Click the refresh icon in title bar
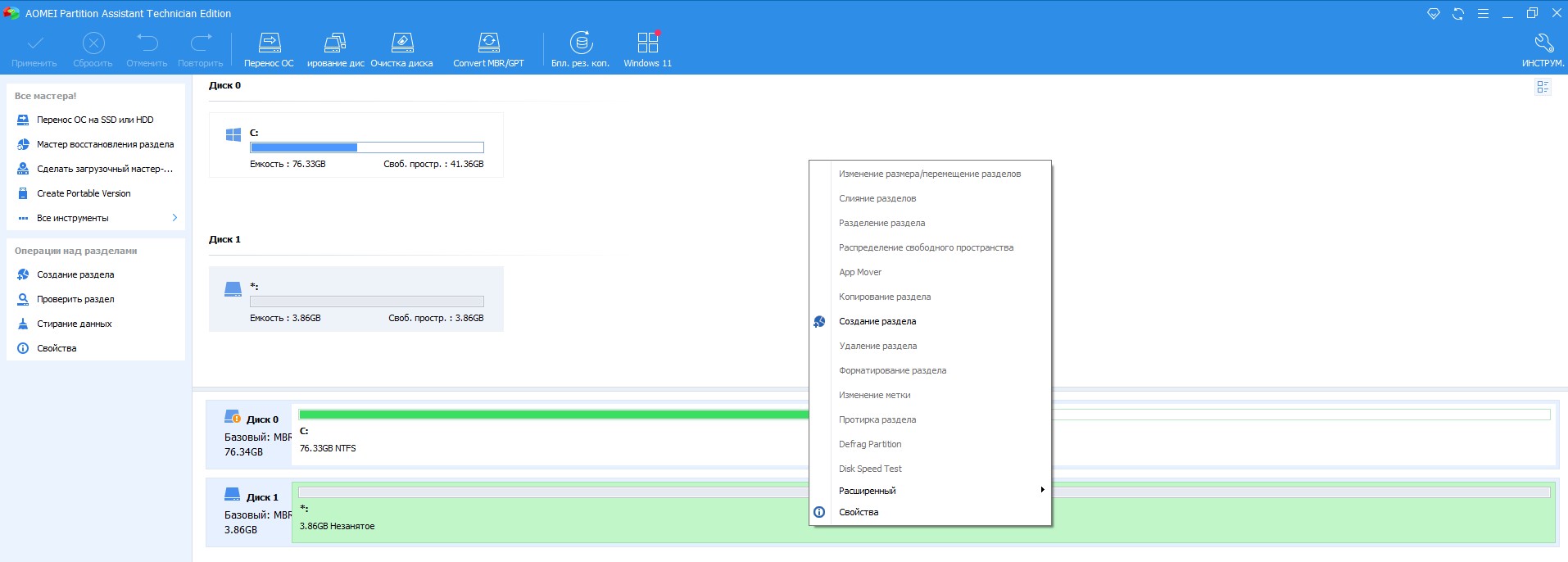1568x562 pixels. (x=1458, y=14)
